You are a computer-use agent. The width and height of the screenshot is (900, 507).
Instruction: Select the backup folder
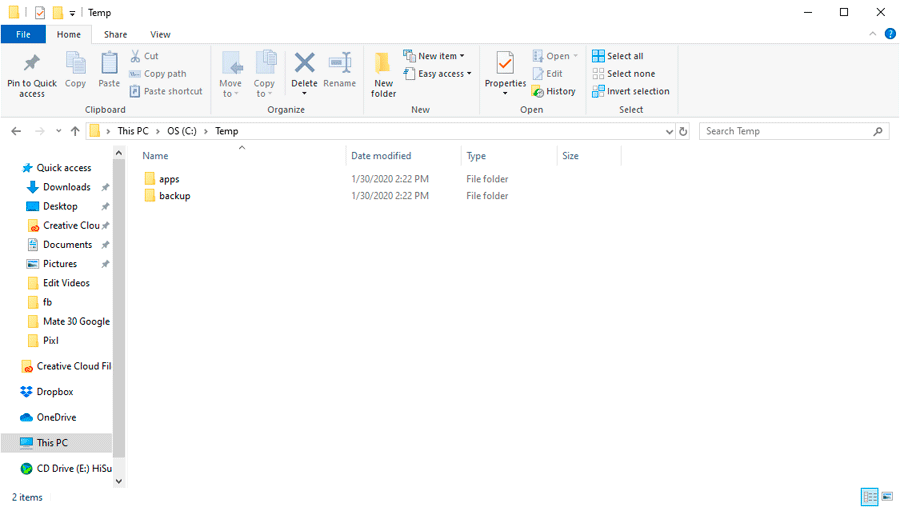click(168, 196)
